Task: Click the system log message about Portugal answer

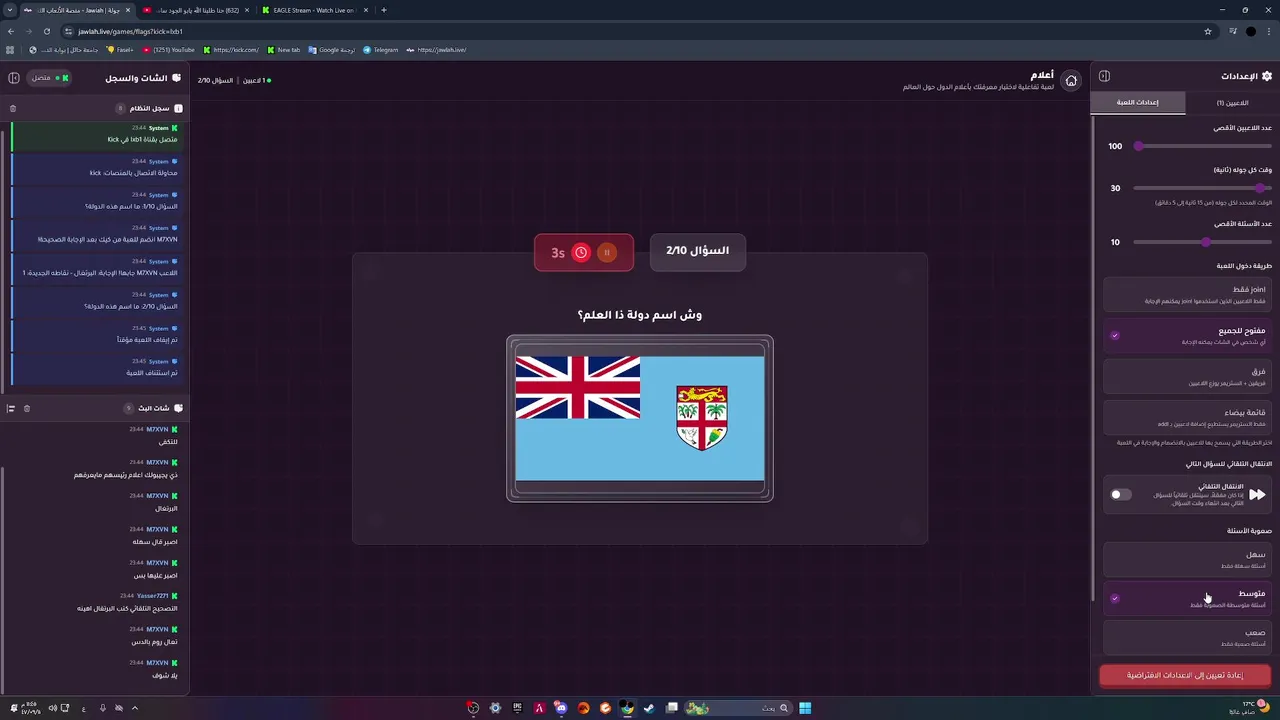Action: click(97, 267)
